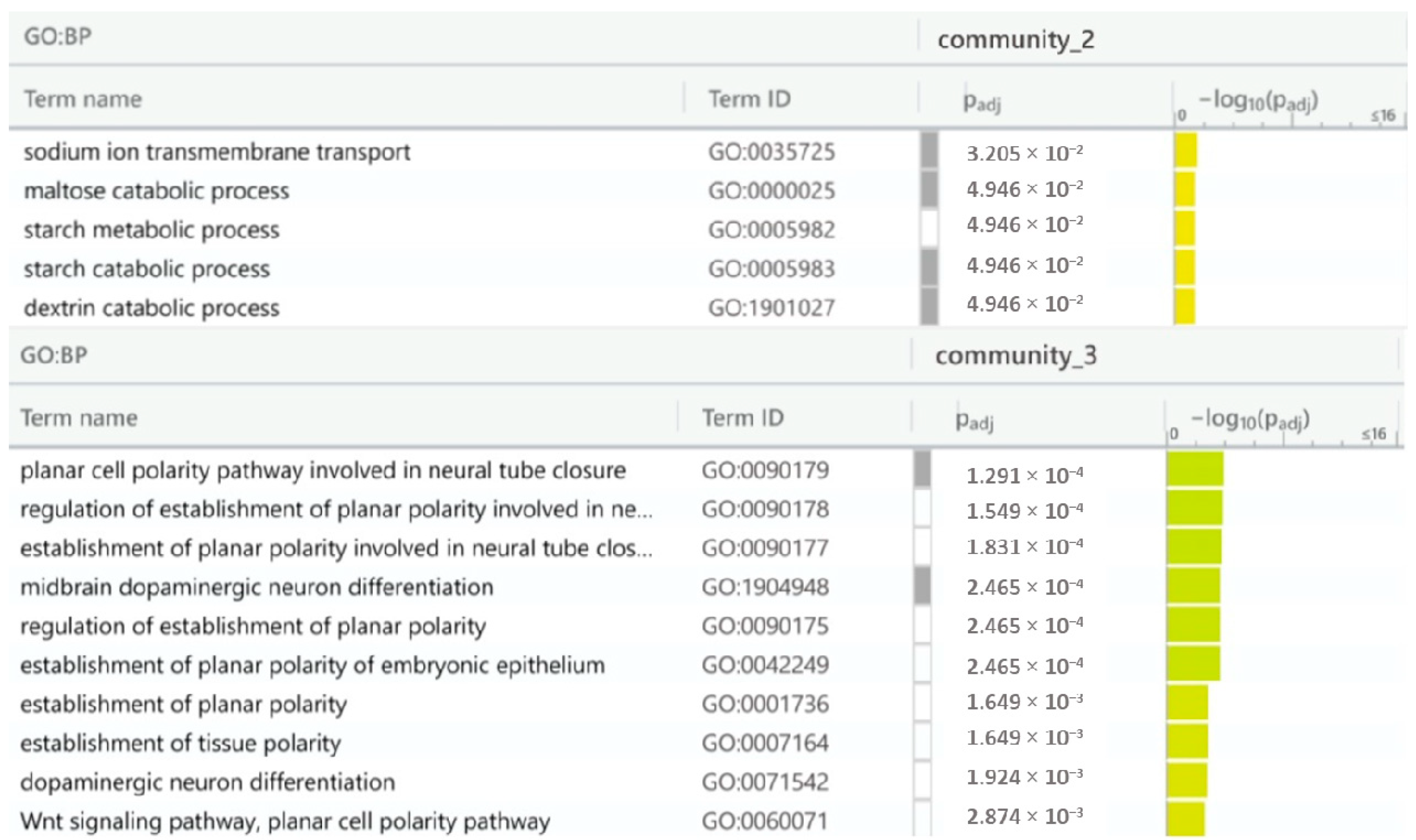Click the -log10(padj) header in community_2 table

(1258, 101)
